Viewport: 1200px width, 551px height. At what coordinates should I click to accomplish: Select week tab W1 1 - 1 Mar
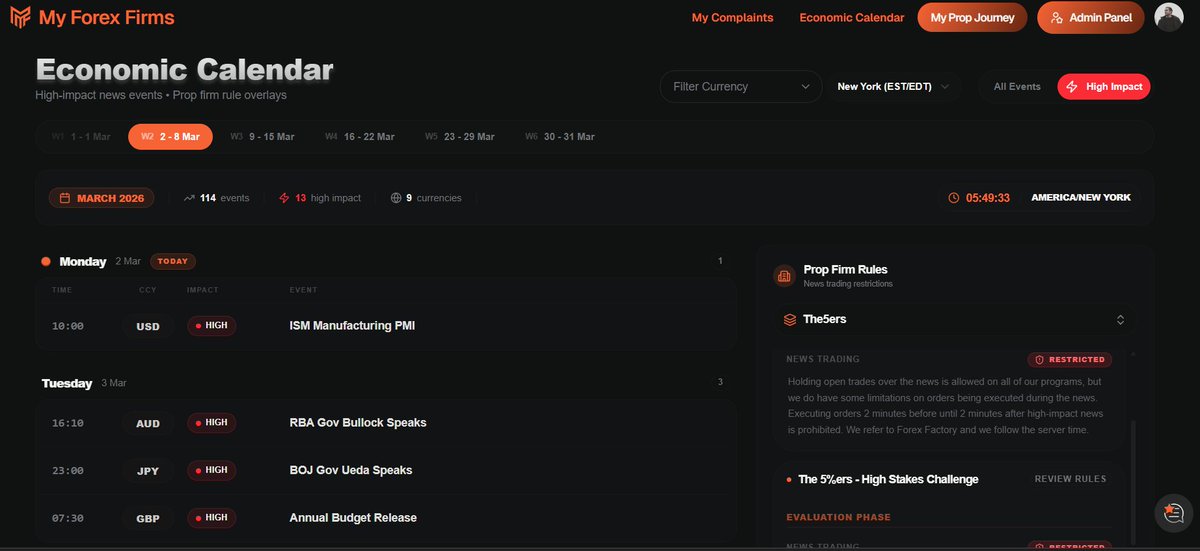[81, 136]
